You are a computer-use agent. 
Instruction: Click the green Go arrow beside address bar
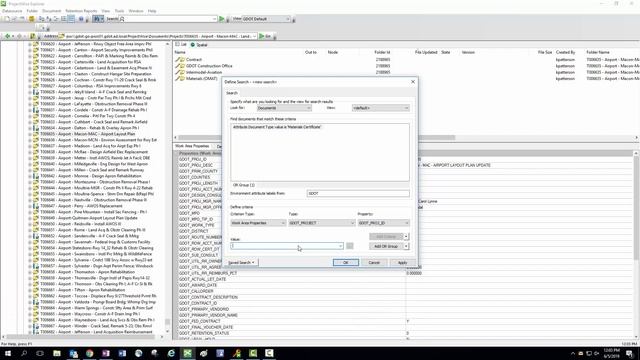coord(262,36)
